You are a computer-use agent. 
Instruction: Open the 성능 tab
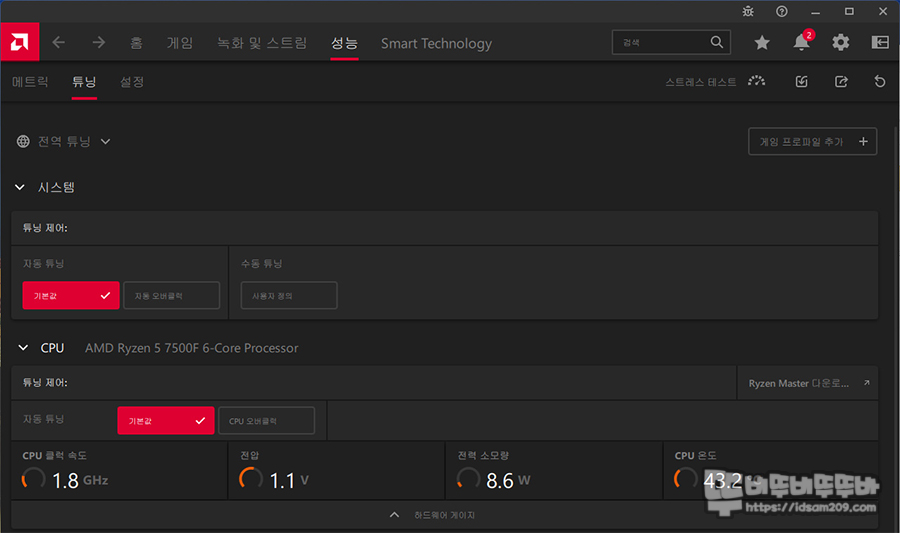point(344,43)
